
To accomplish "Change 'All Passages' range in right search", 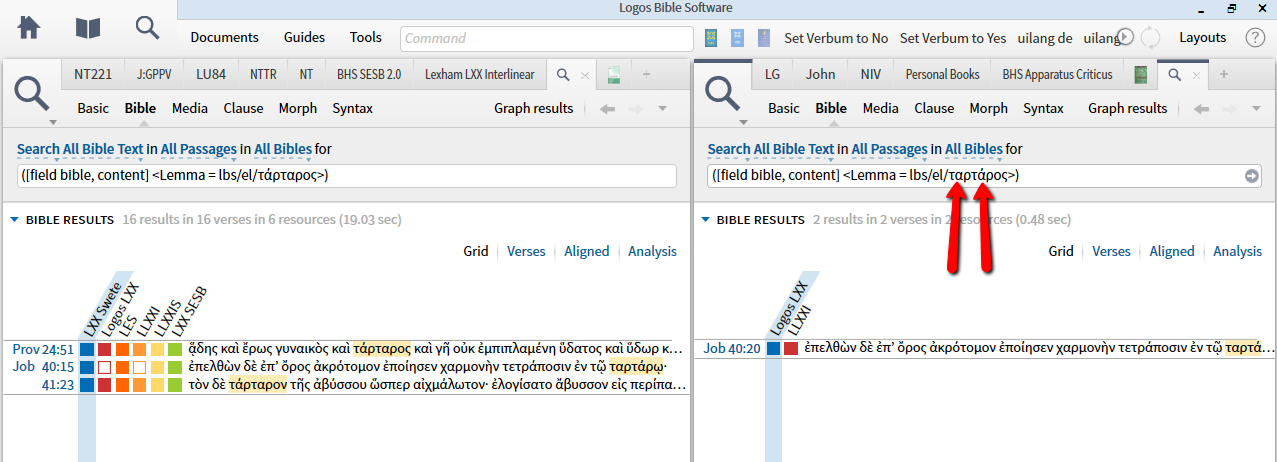I will coord(889,149).
